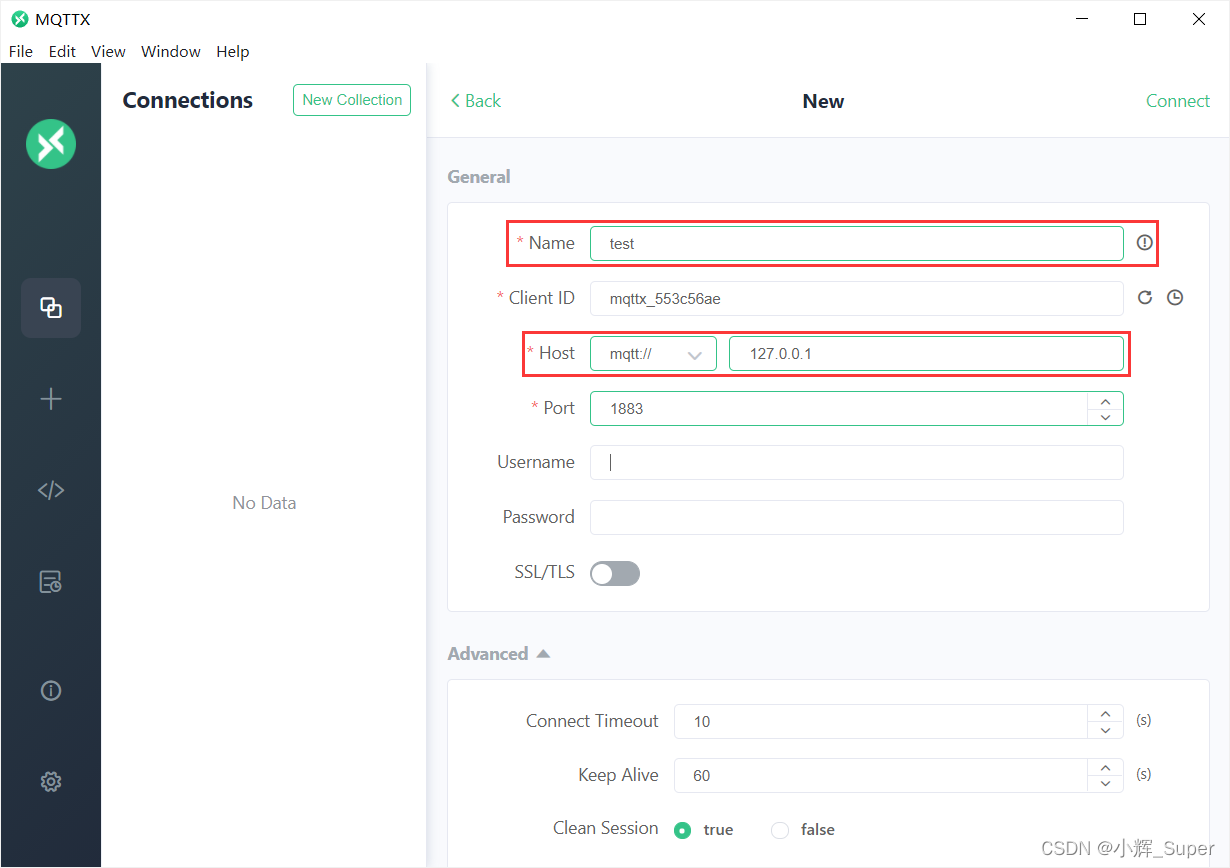The image size is (1230, 868).
Task: Toggle the SSL/TLS switch
Action: point(615,573)
